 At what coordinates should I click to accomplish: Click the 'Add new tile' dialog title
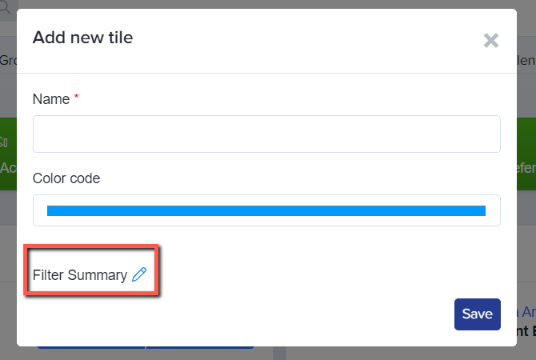tap(83, 37)
